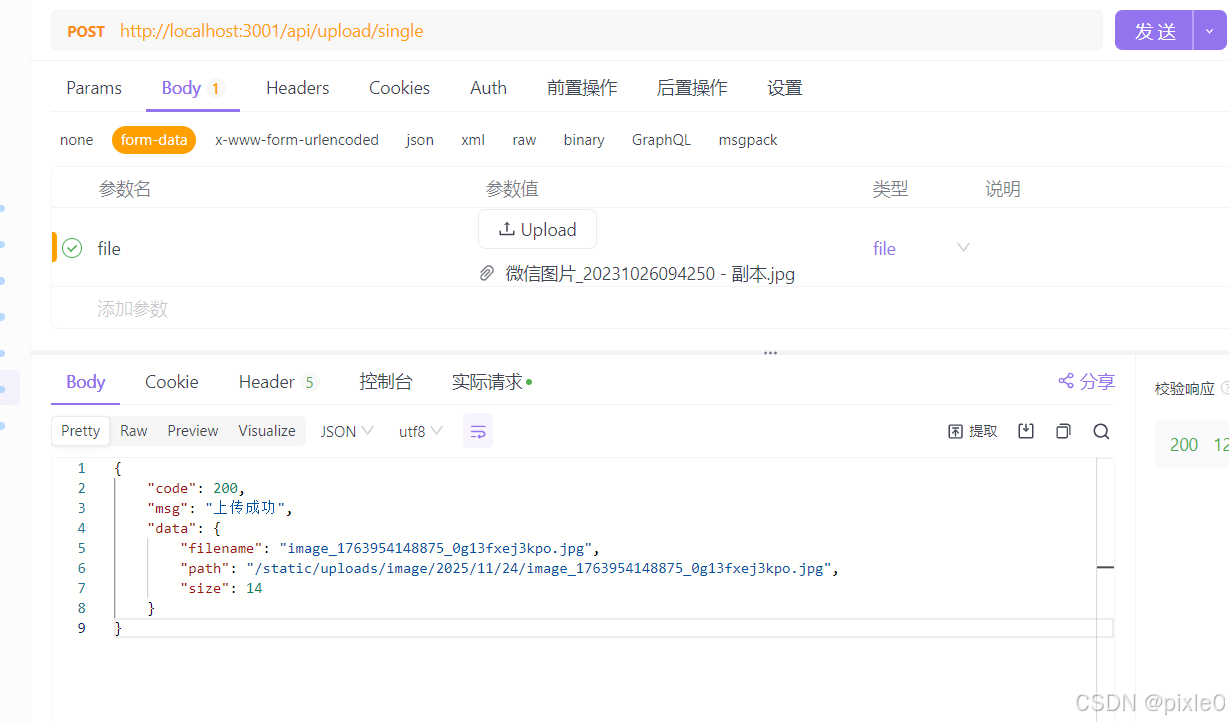Open the 设置 tab
Screen dimensions: 1229x722
point(785,88)
